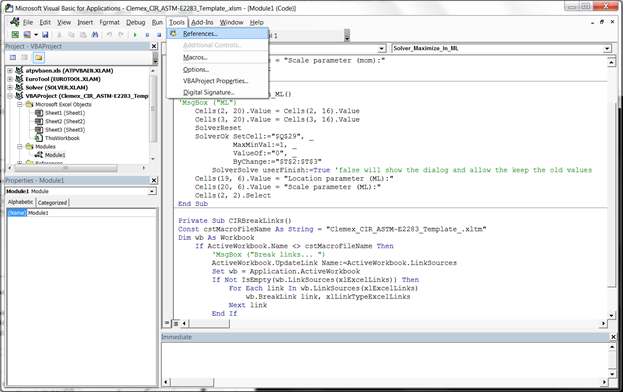Image resolution: width=623 pixels, height=392 pixels.
Task: Click the Save (floppy disk) toolbar icon
Action: click(x=45, y=35)
